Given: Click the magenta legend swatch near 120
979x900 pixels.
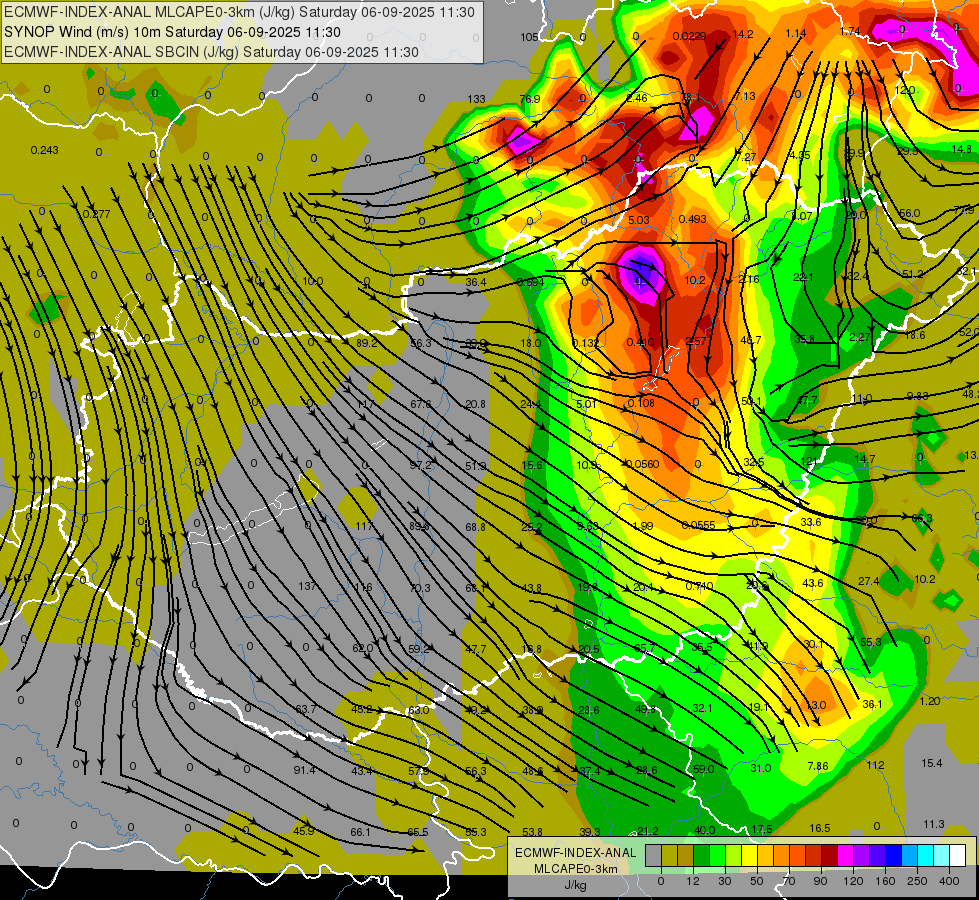Looking at the screenshot, I should tap(845, 856).
